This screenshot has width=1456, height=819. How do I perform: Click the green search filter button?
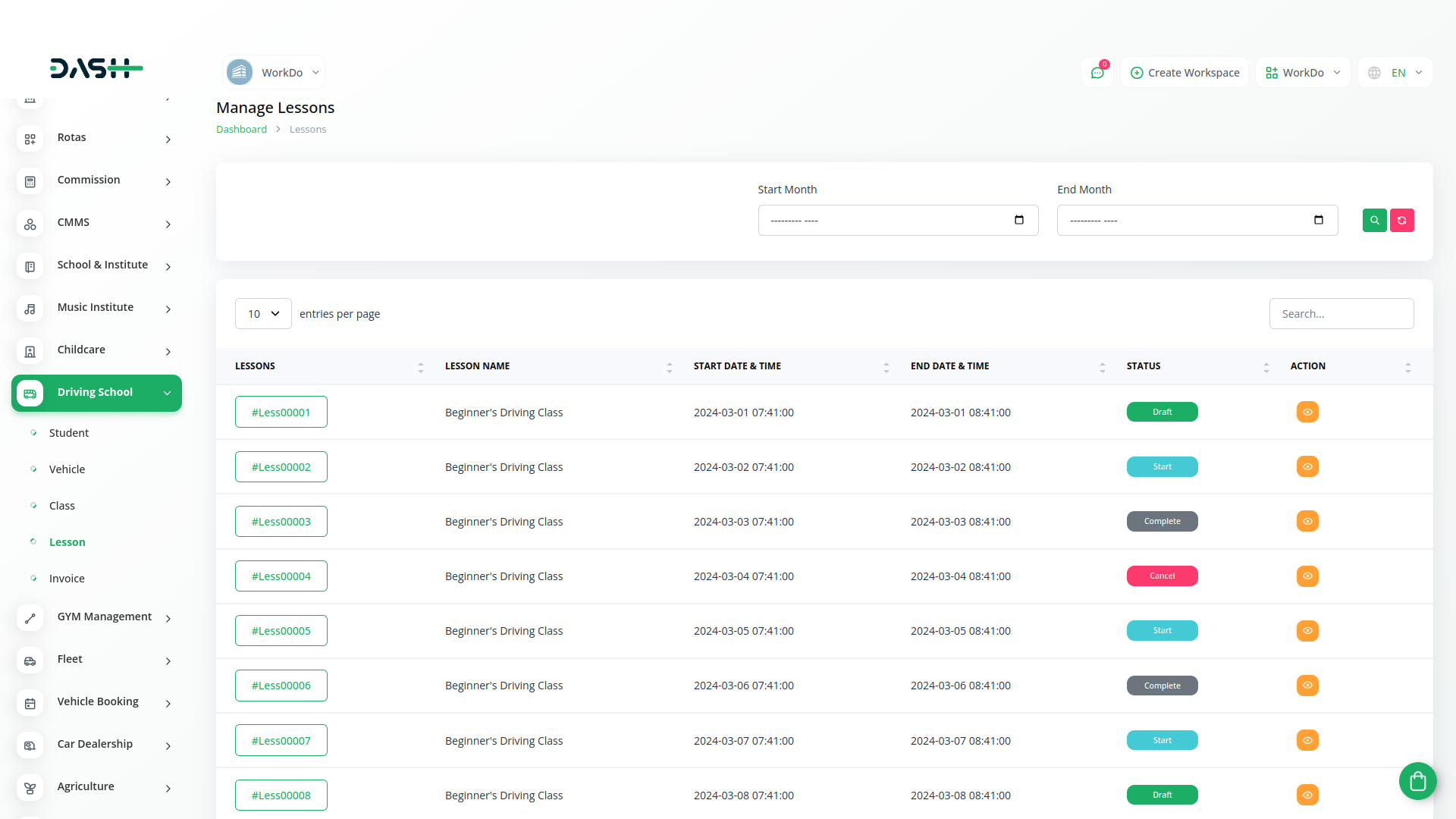click(1374, 221)
